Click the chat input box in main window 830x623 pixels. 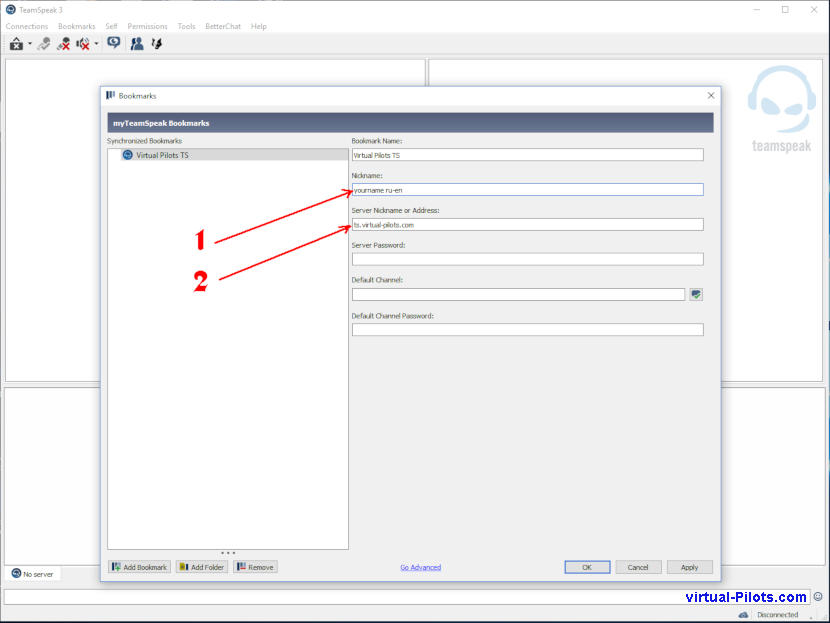pyautogui.click(x=407, y=597)
